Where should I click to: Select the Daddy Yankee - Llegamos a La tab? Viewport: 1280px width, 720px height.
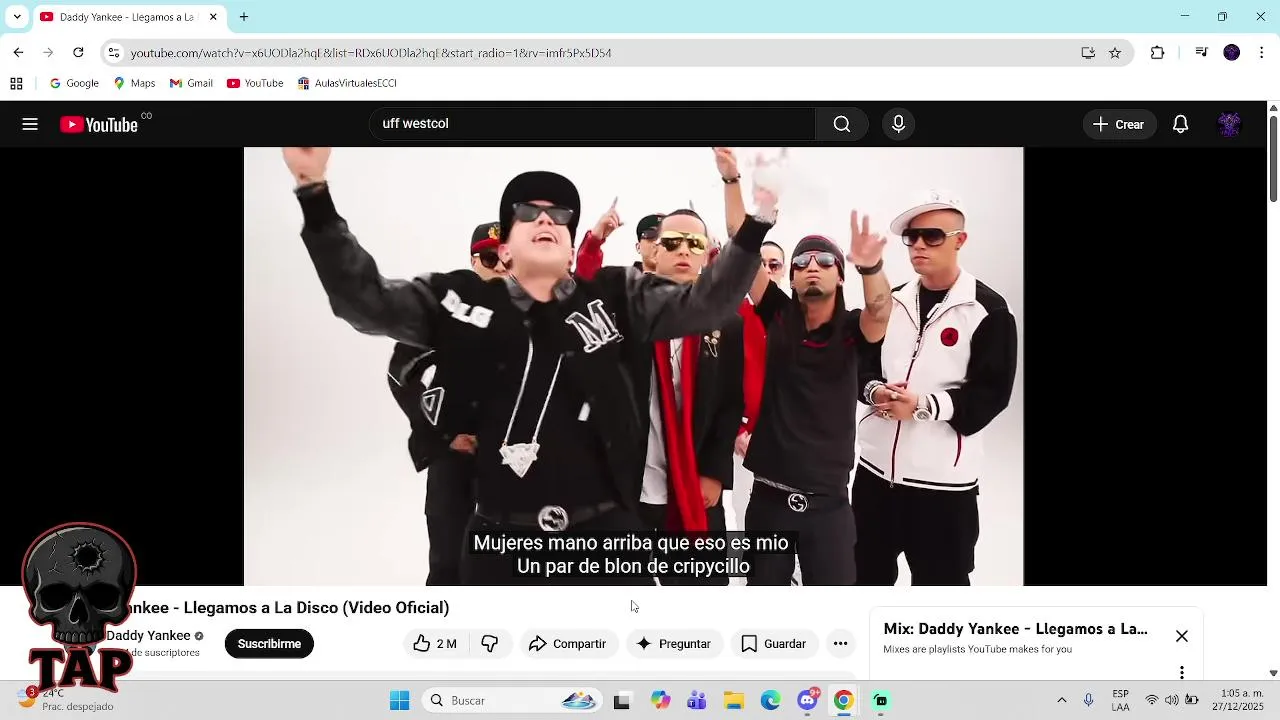tap(128, 17)
